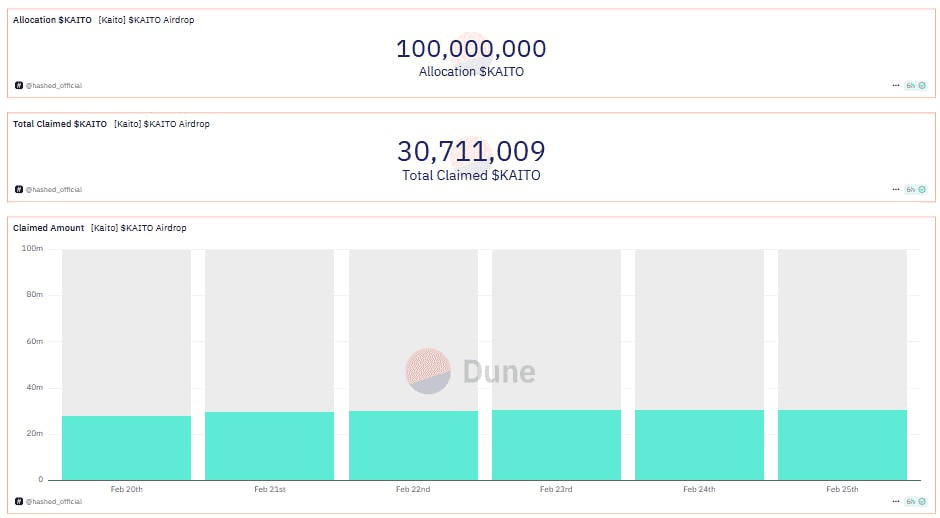
Task: Open @hashed_official profile link in Allocation panel
Action: coord(54,86)
